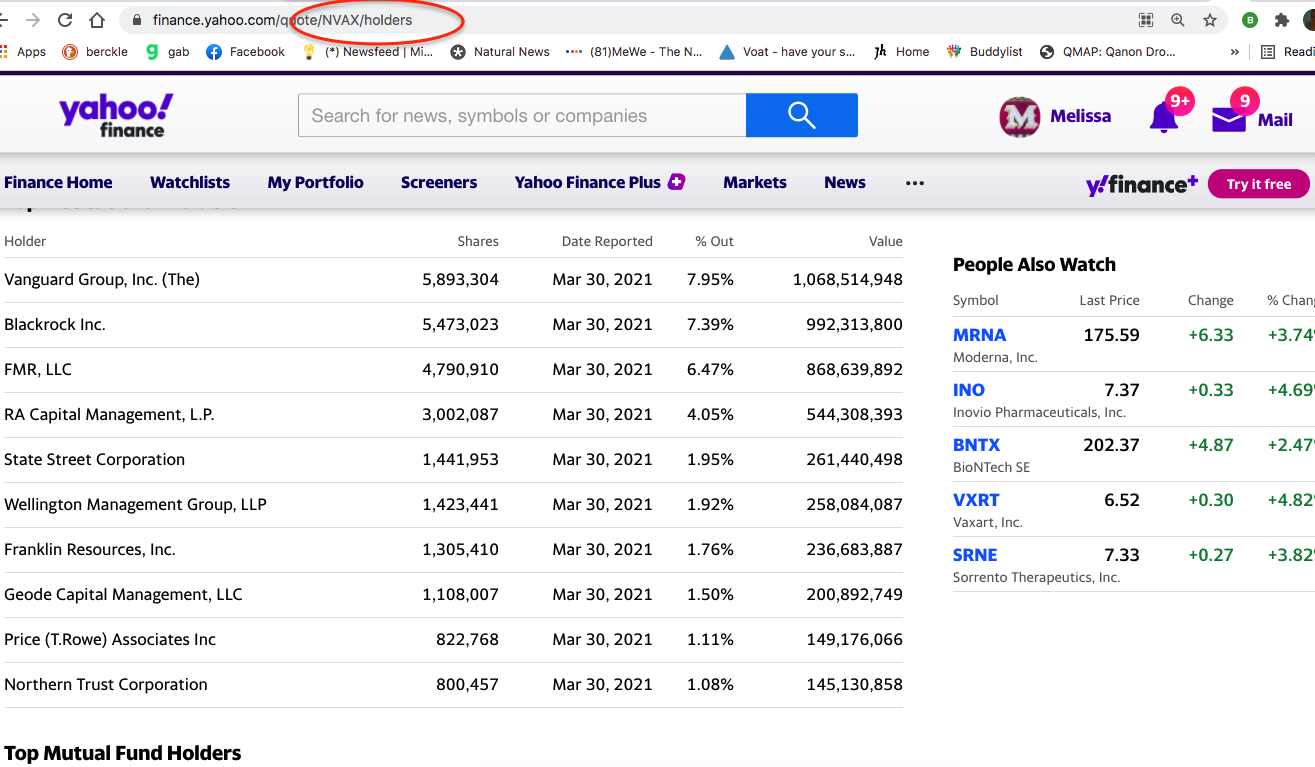Open the Voat bookmark
Viewport: 1315px width, 767px height.
[787, 52]
